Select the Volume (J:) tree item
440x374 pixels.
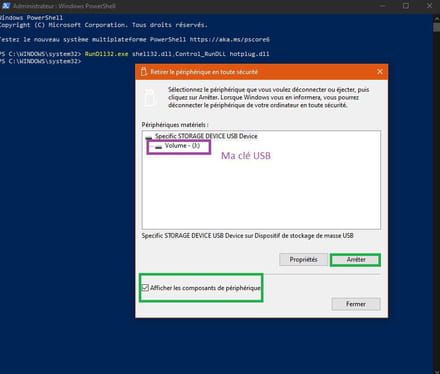182,146
